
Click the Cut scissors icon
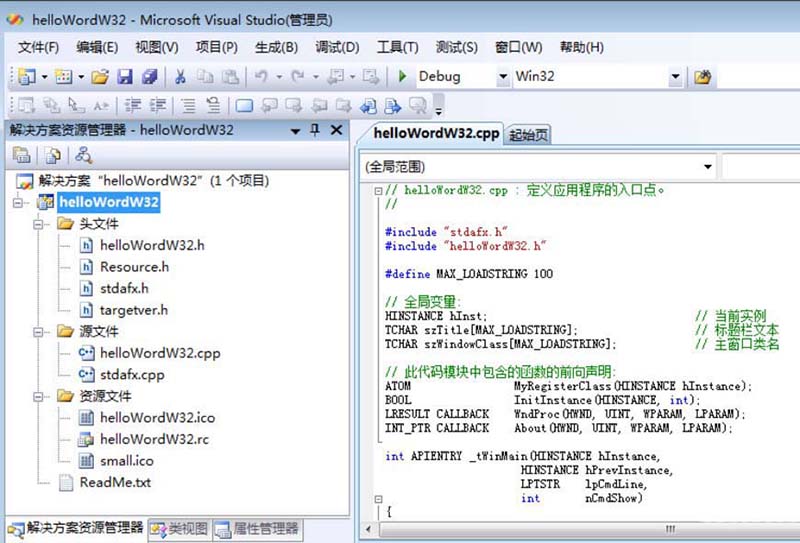[180, 77]
